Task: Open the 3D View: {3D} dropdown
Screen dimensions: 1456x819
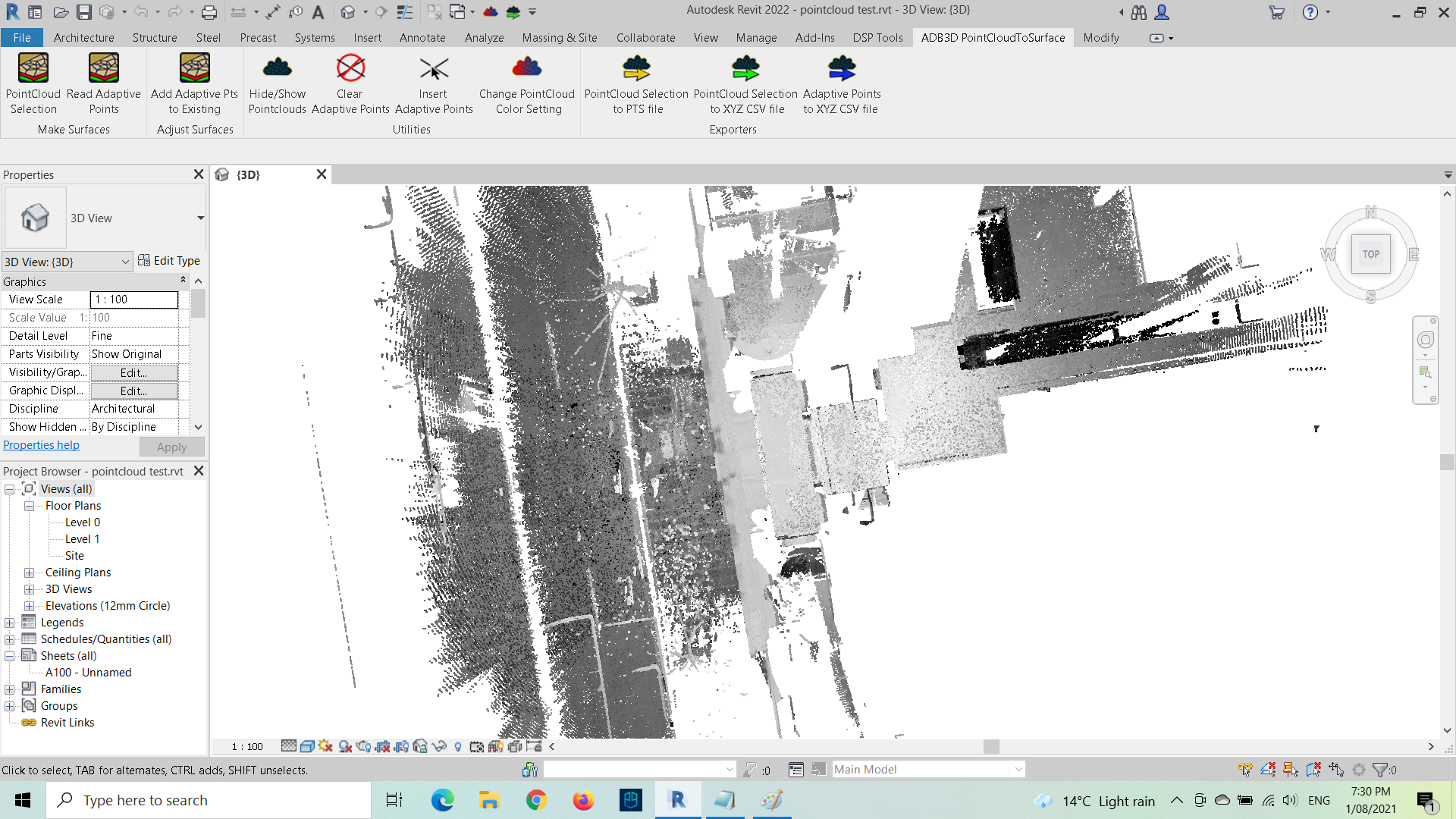Action: (67, 262)
